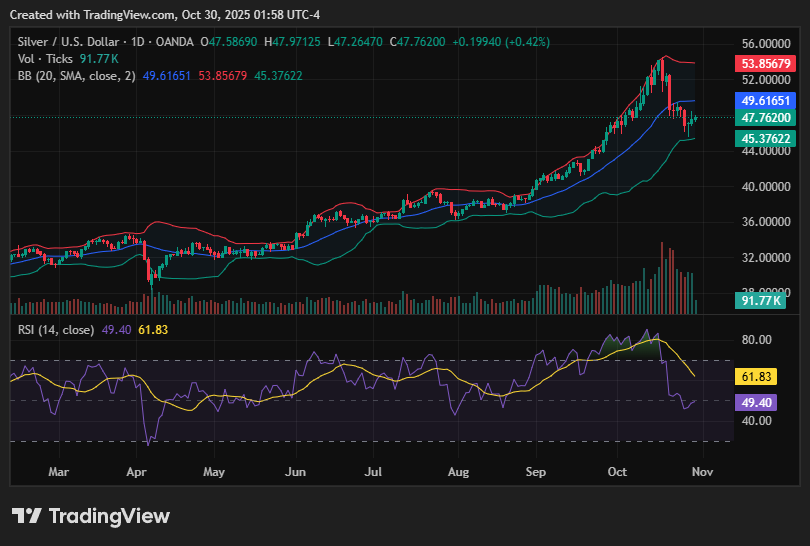Click the teal 45.37622 lower band price tag
Screen dimensions: 810x546
(765, 138)
